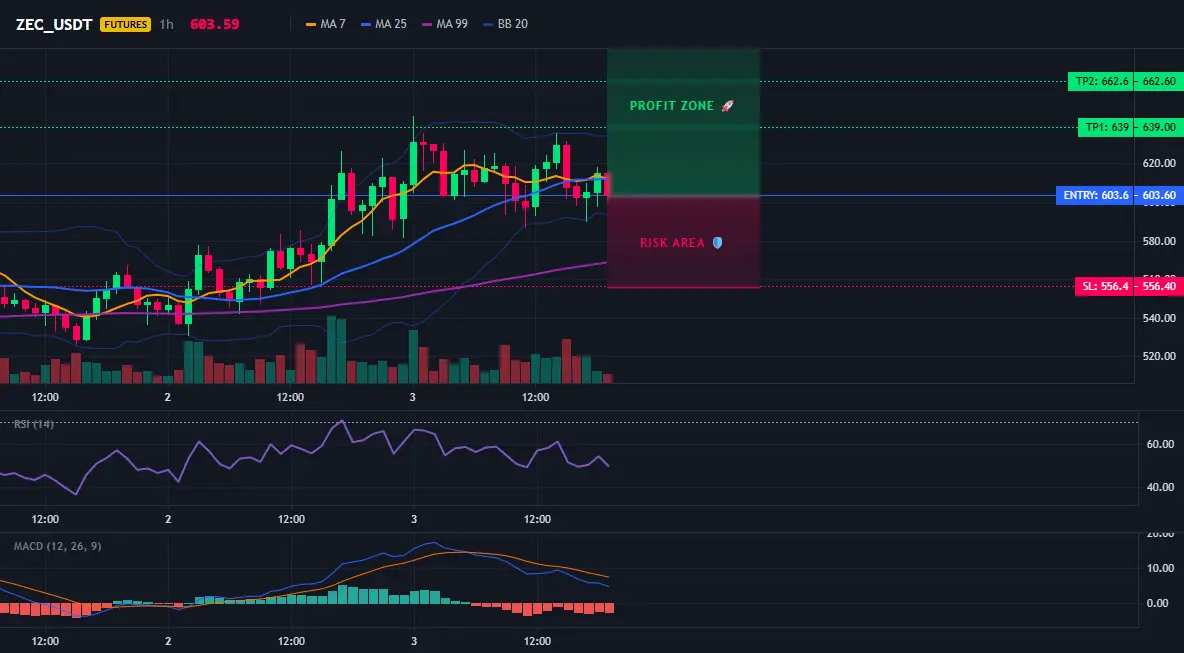This screenshot has height=653, width=1184.
Task: Click the RISK AREA label
Action: tap(672, 243)
